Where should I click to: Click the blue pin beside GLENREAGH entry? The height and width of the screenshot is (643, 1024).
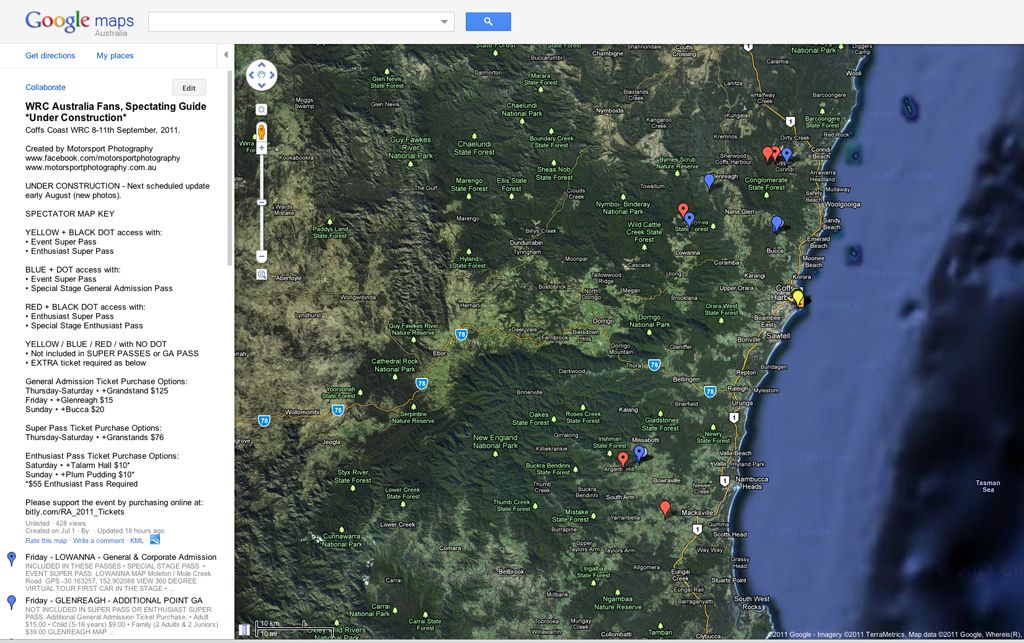(x=11, y=602)
